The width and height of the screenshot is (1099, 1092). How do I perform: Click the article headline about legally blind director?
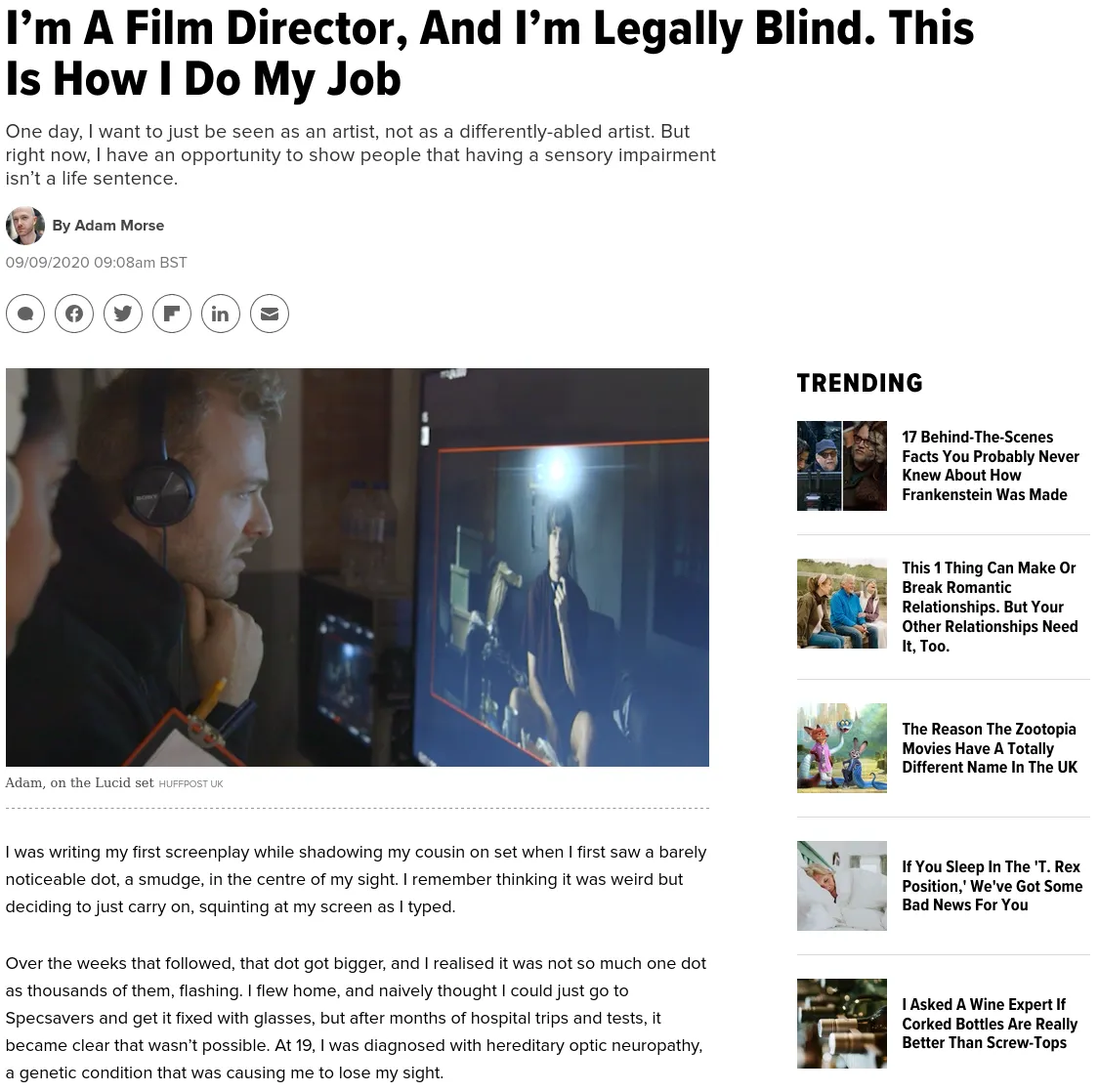(489, 54)
